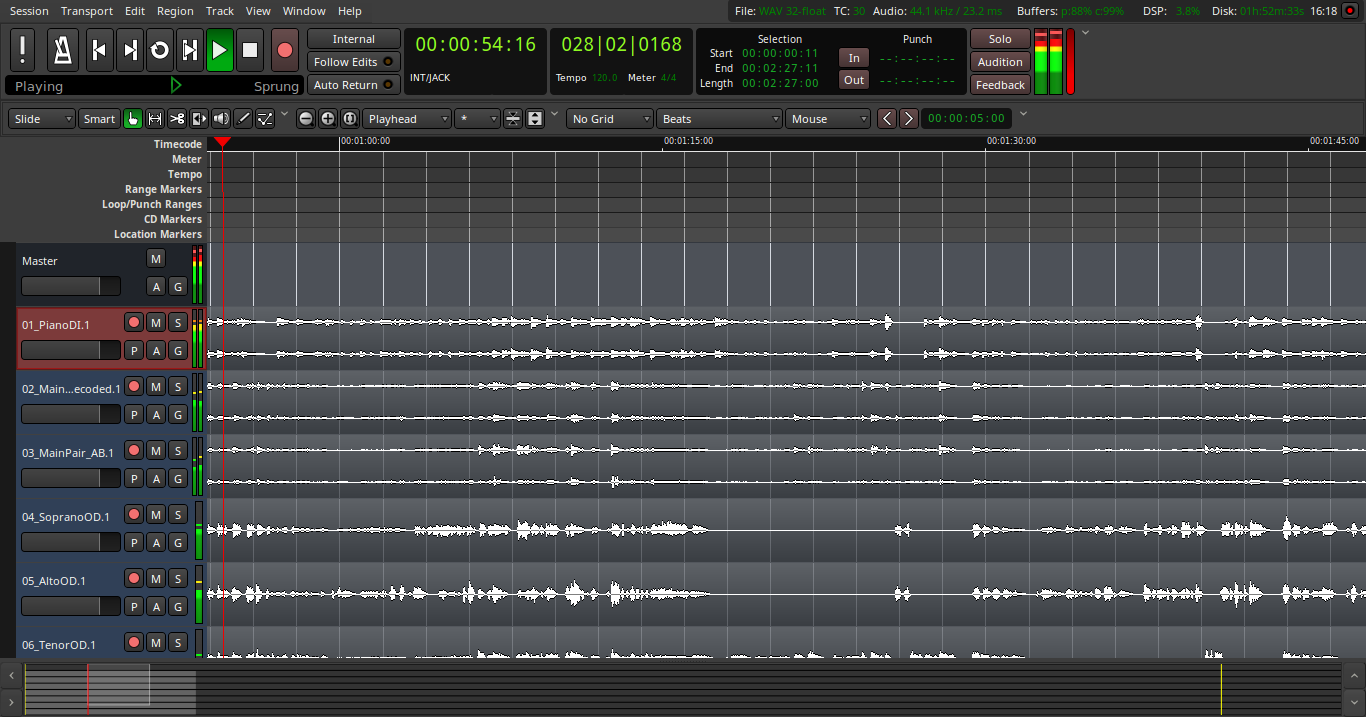Viewport: 1366px width, 717px height.
Task: Open the Mouse edit point dropdown
Action: [x=827, y=118]
